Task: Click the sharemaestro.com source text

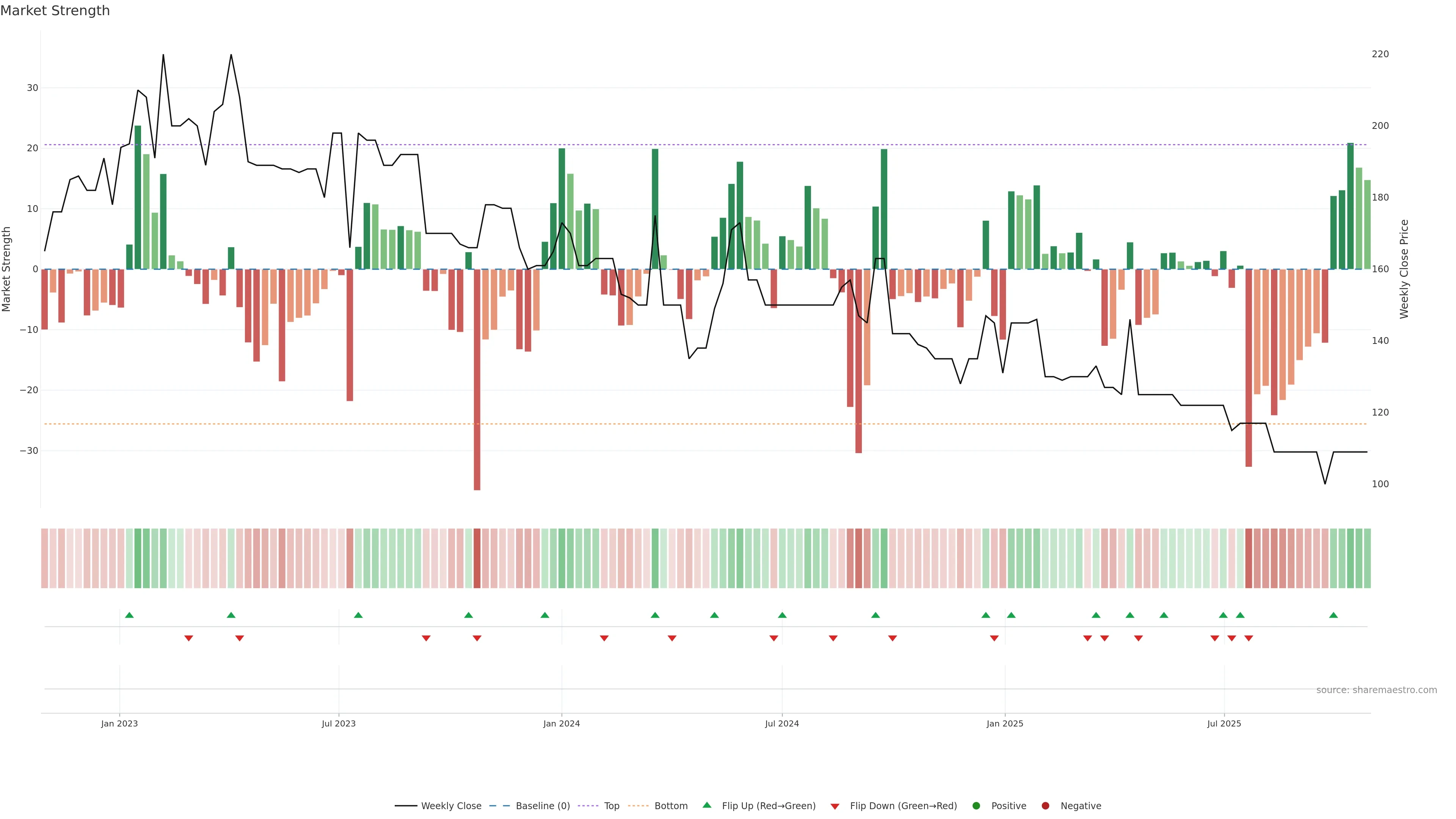Action: tap(1376, 690)
